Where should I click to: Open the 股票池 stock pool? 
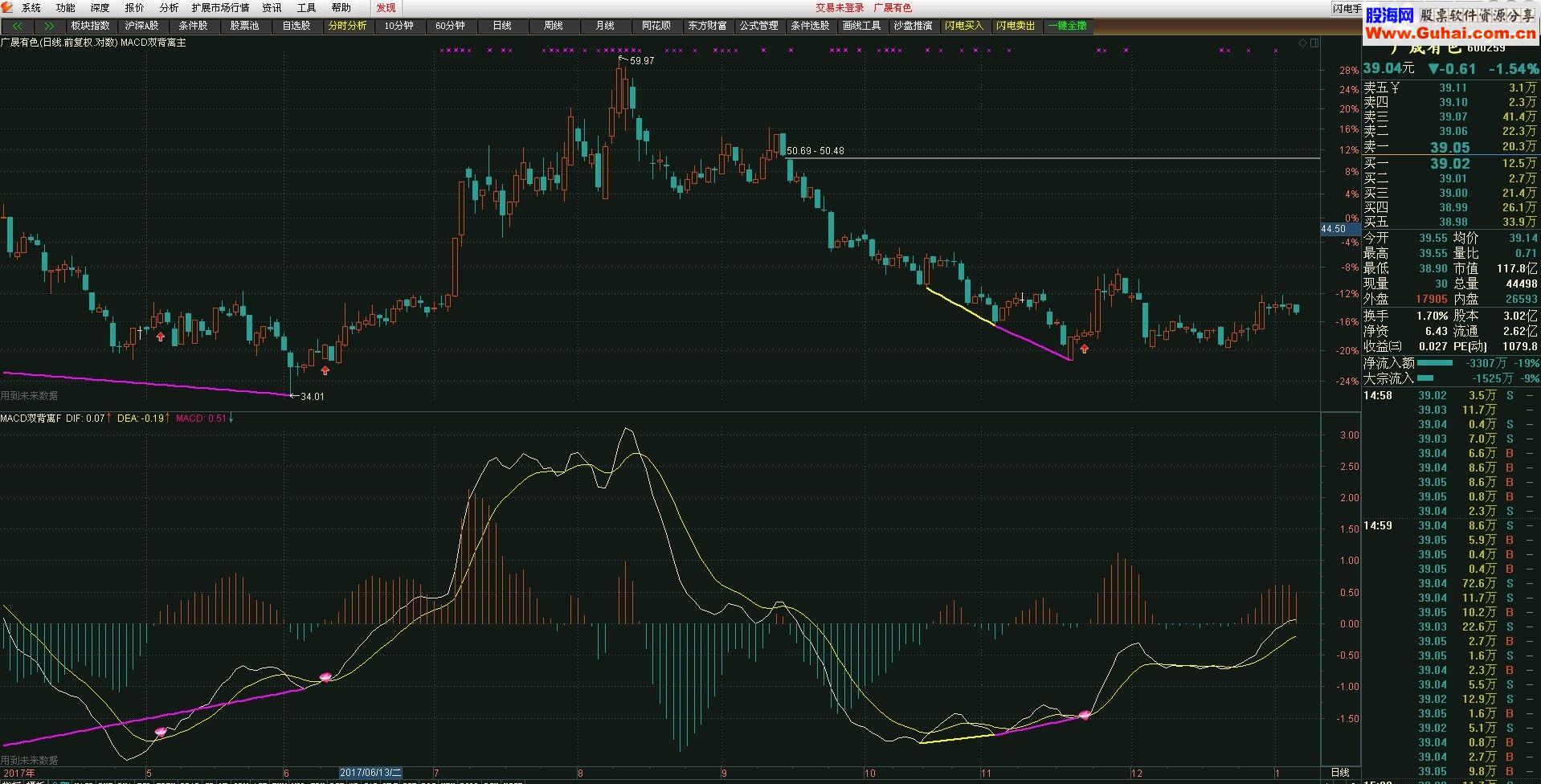tap(244, 26)
